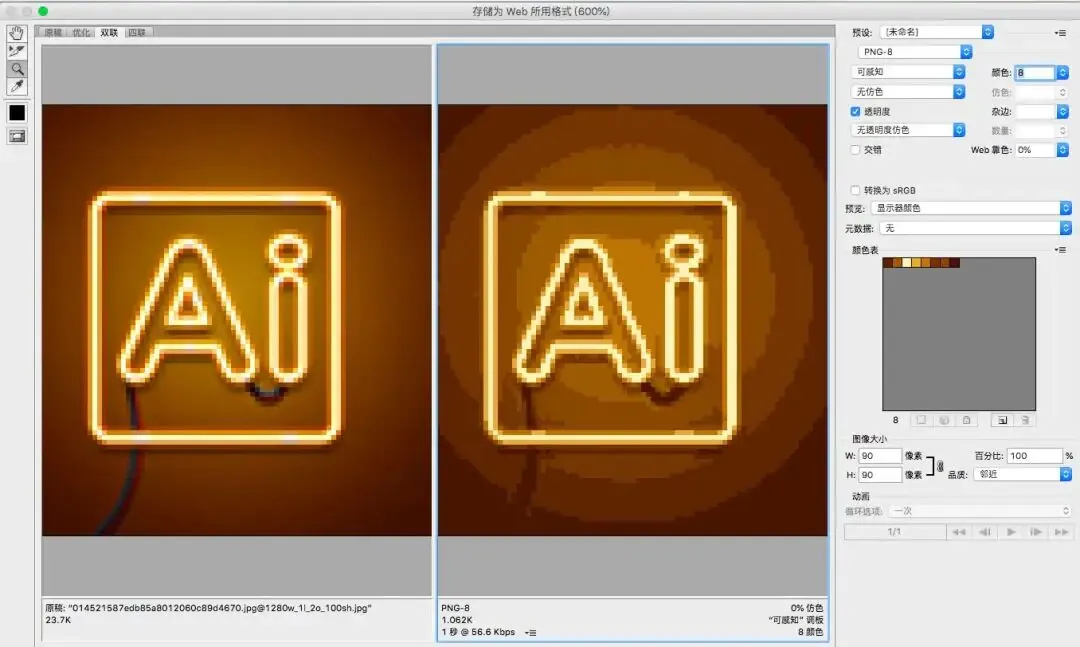Step to the previous animation frame
This screenshot has height=647, width=1080.
click(985, 532)
